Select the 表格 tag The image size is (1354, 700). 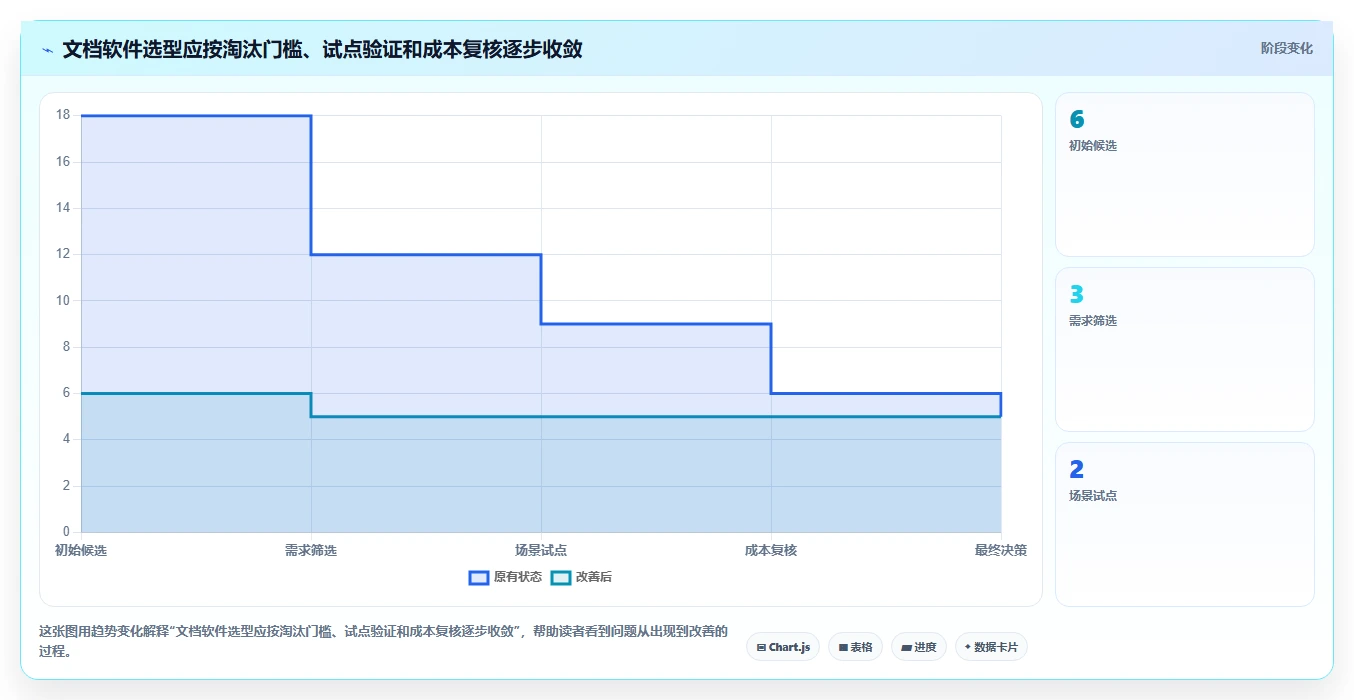click(855, 647)
